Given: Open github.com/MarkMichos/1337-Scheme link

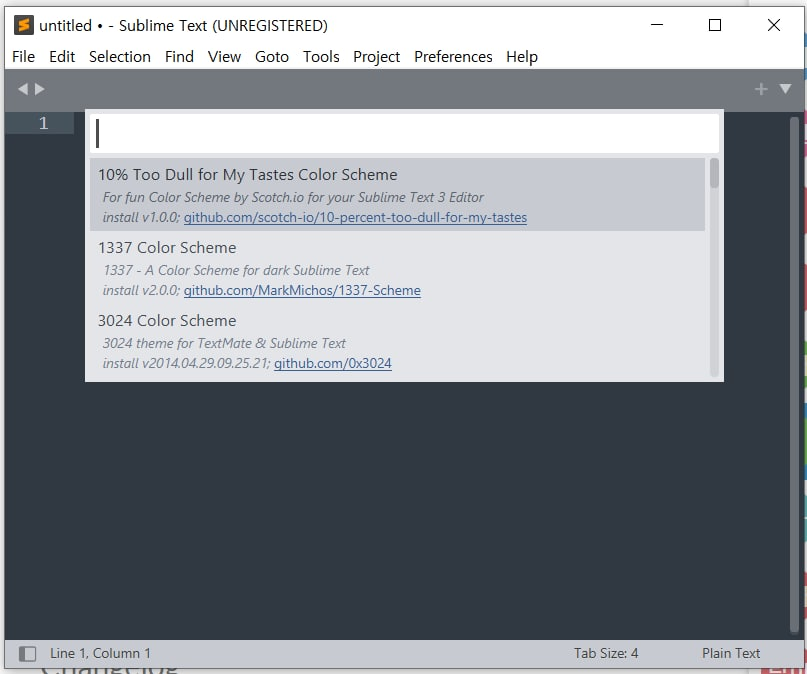Looking at the screenshot, I should 302,291.
